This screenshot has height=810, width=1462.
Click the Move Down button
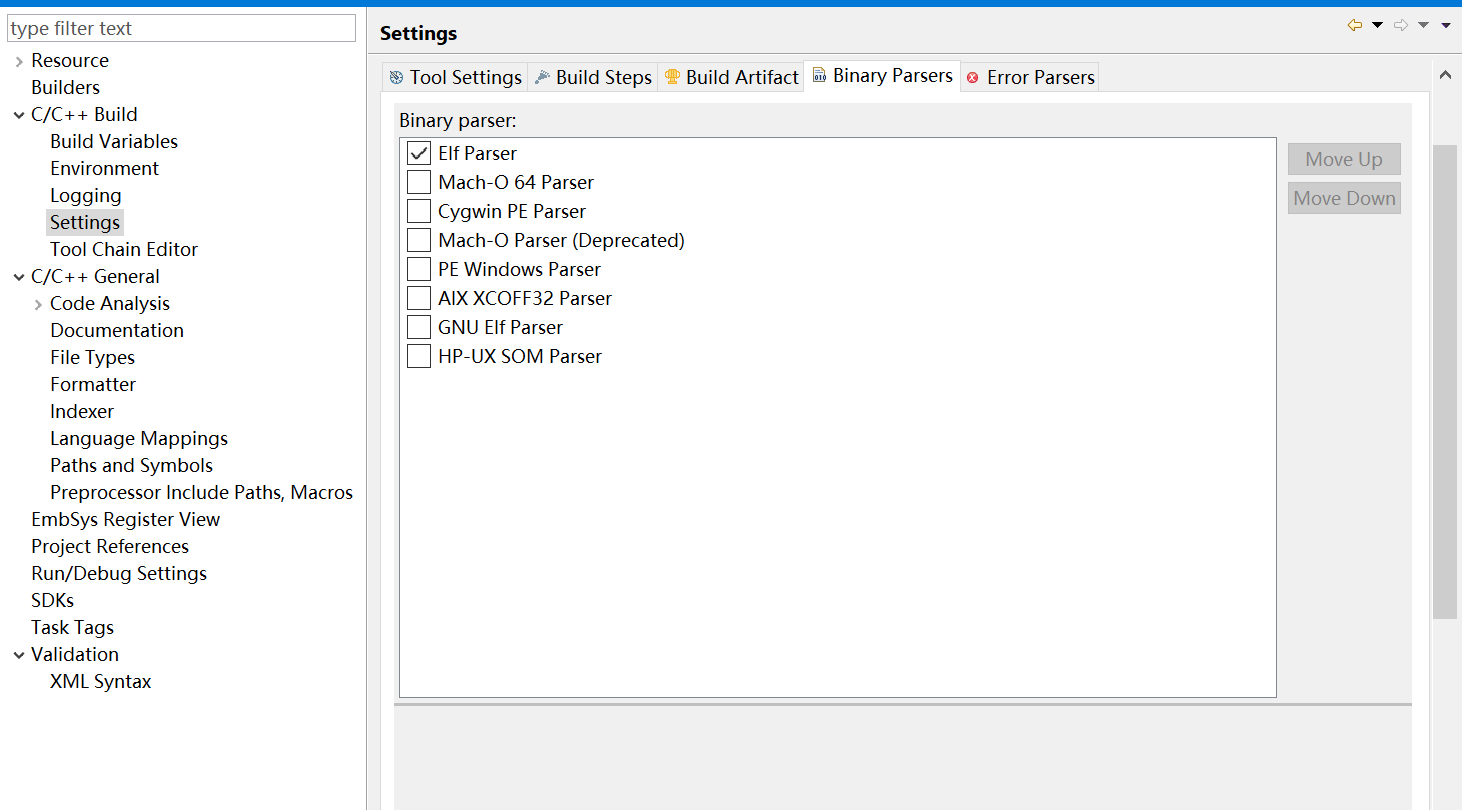click(x=1344, y=198)
